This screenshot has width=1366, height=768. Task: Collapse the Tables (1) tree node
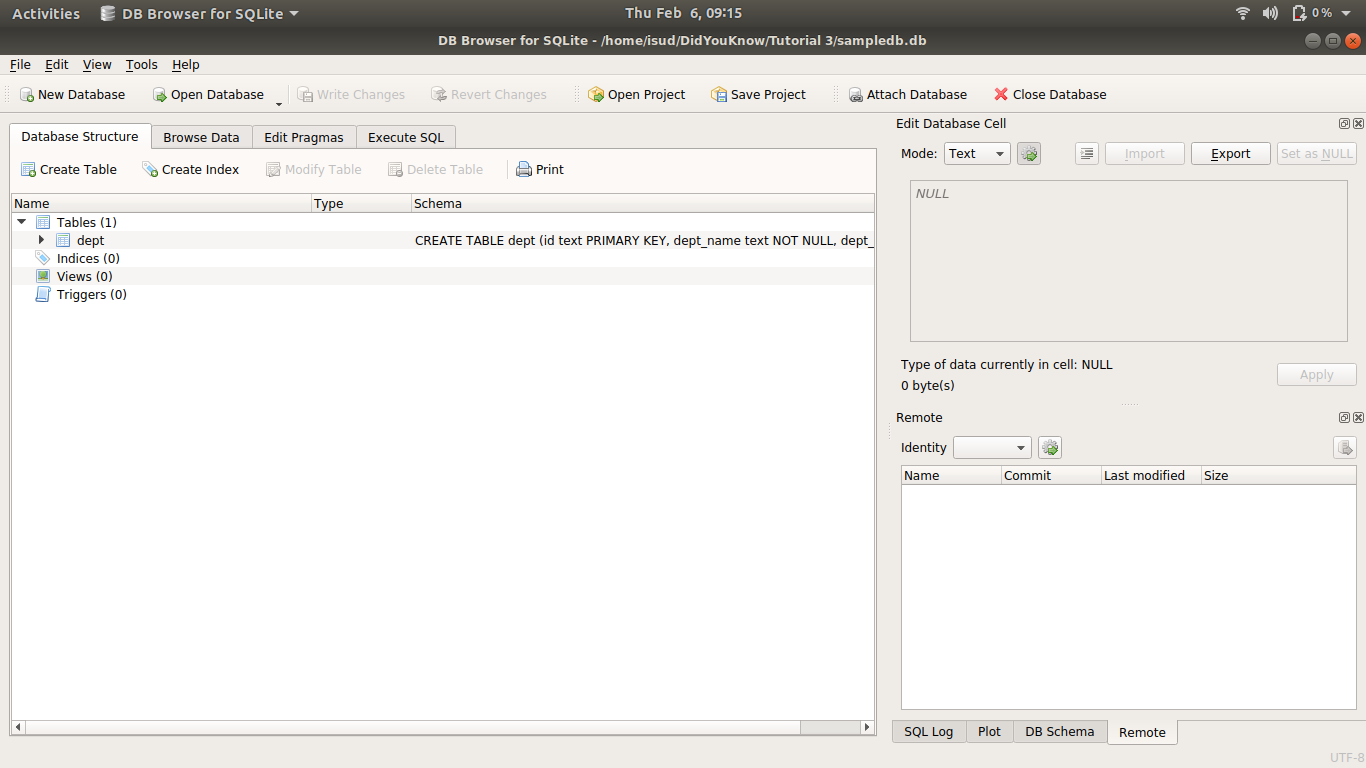(x=22, y=222)
